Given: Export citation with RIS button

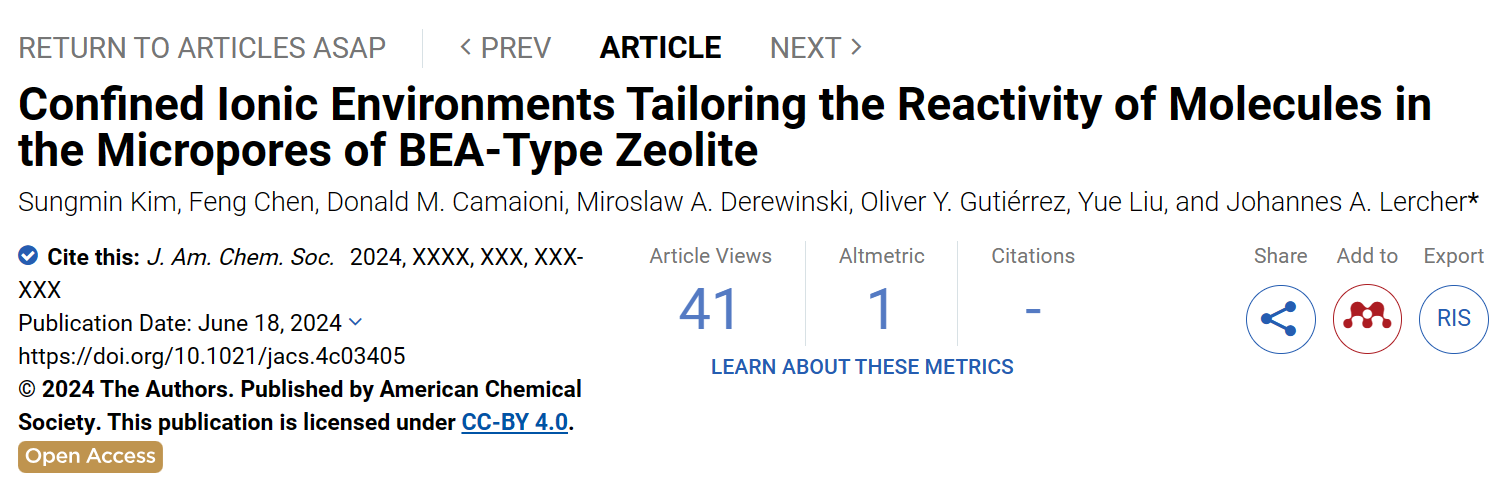Looking at the screenshot, I should (x=1454, y=319).
